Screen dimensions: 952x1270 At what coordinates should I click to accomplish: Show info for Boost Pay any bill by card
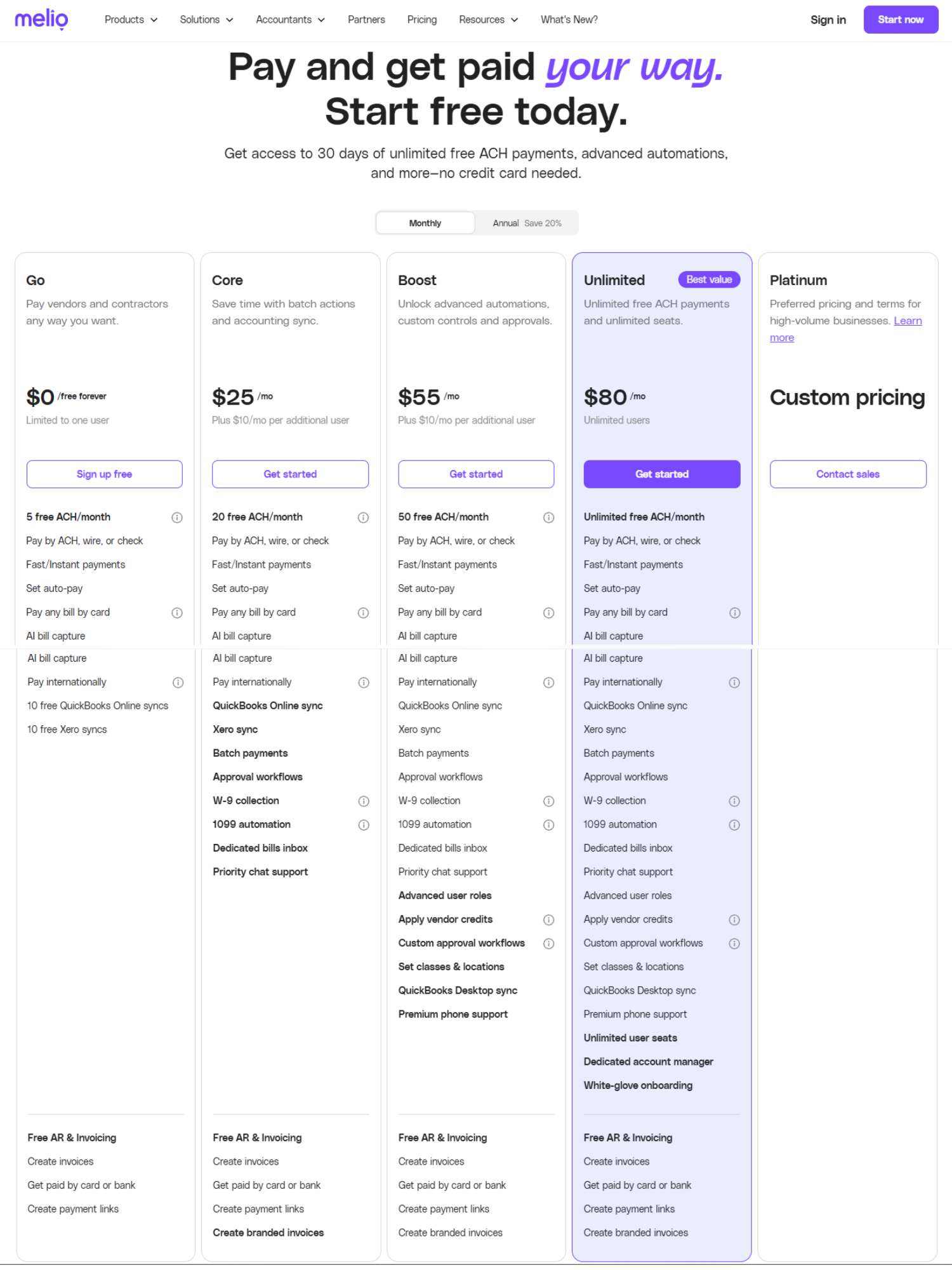pyautogui.click(x=549, y=613)
